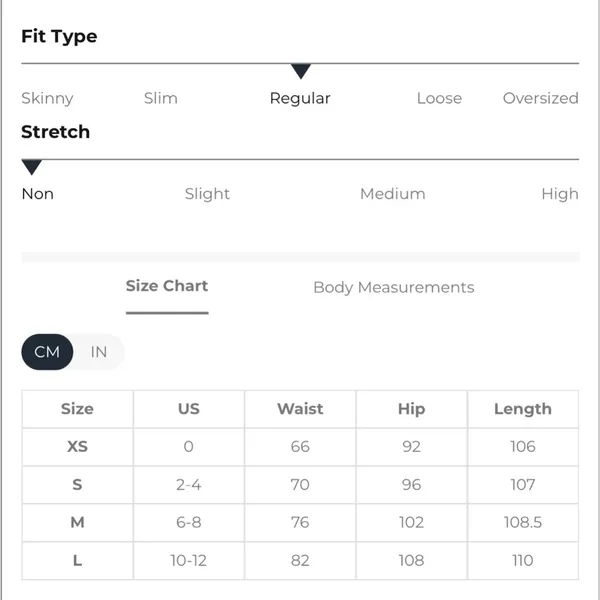Select the Loose fit label

pyautogui.click(x=439, y=98)
